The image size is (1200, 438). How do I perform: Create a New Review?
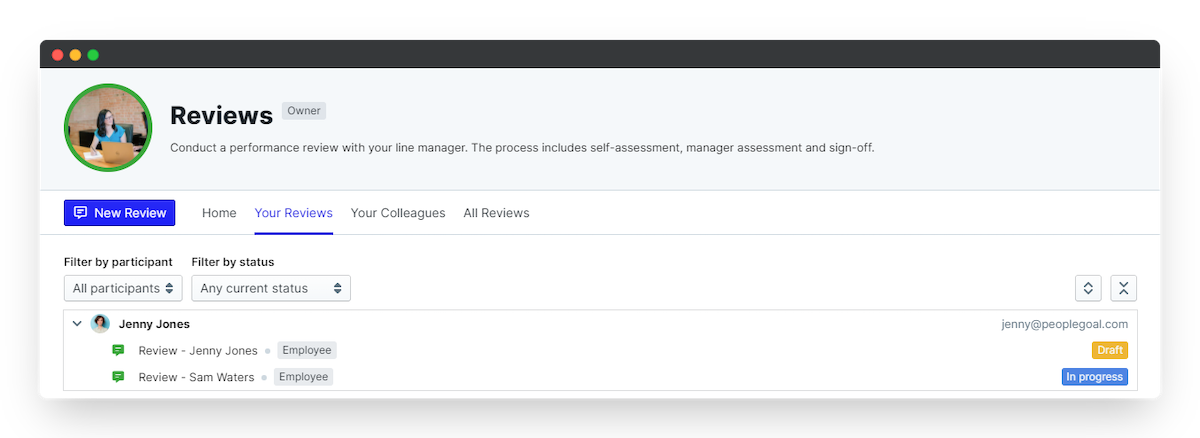tap(119, 213)
